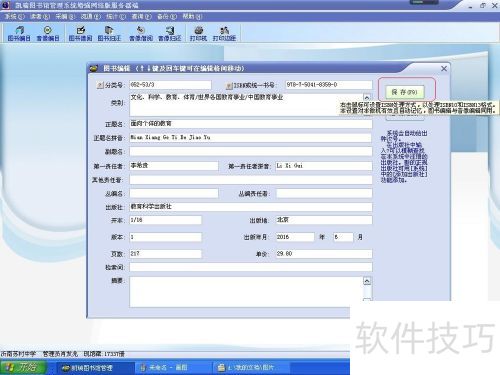Open the 系统 menu
Screen dimensions: 500x375
pos(14,16)
